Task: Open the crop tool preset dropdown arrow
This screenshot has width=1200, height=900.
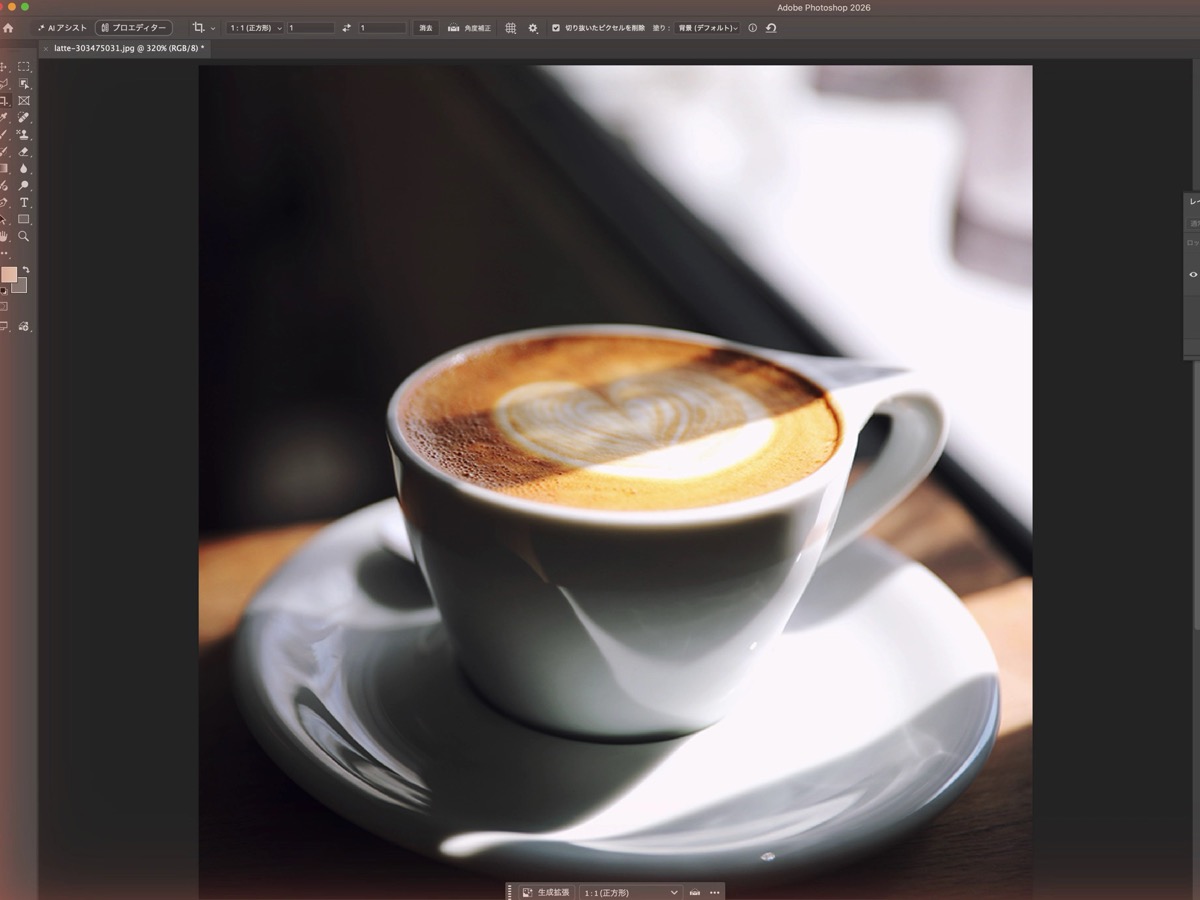Action: click(x=213, y=28)
